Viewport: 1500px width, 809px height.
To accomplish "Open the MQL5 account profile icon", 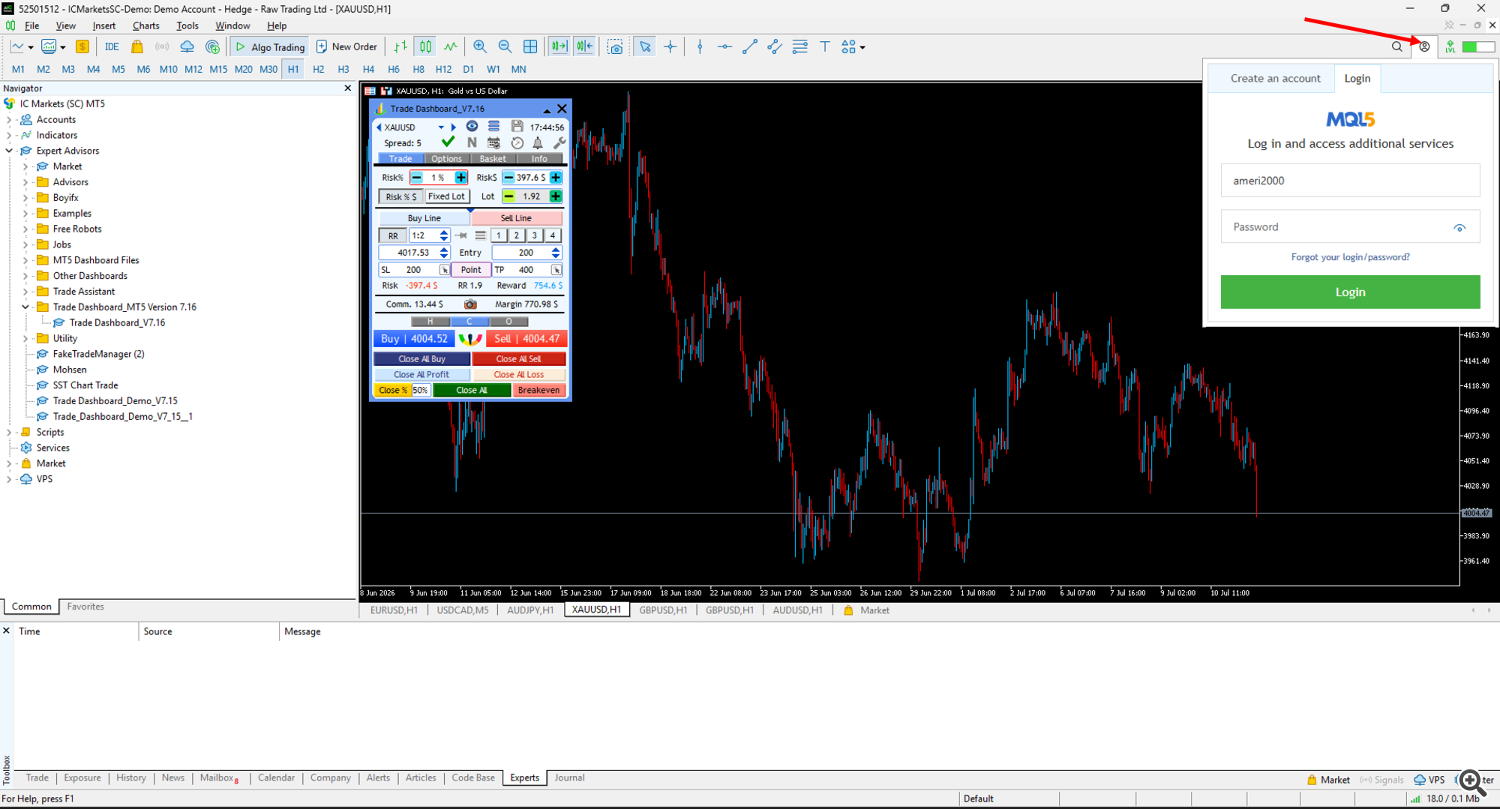I will [1425, 46].
